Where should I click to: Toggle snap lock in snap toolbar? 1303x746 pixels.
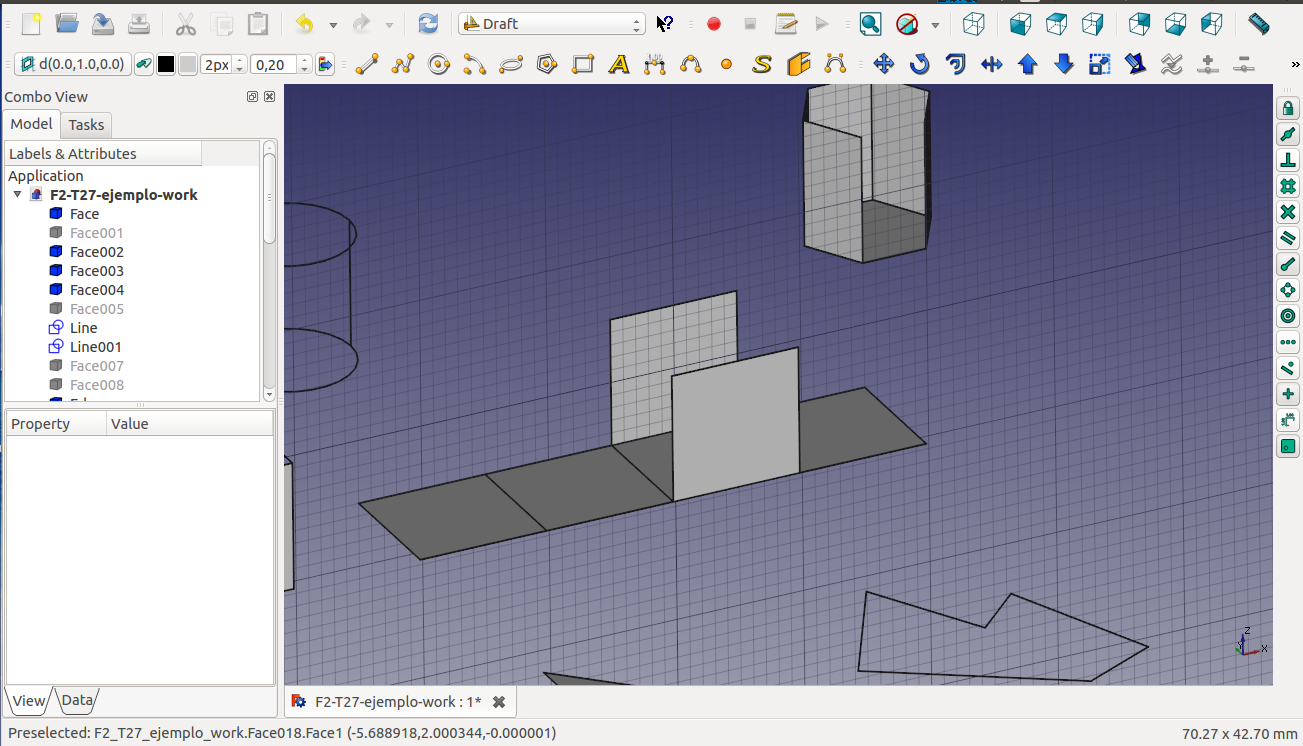(x=1288, y=108)
